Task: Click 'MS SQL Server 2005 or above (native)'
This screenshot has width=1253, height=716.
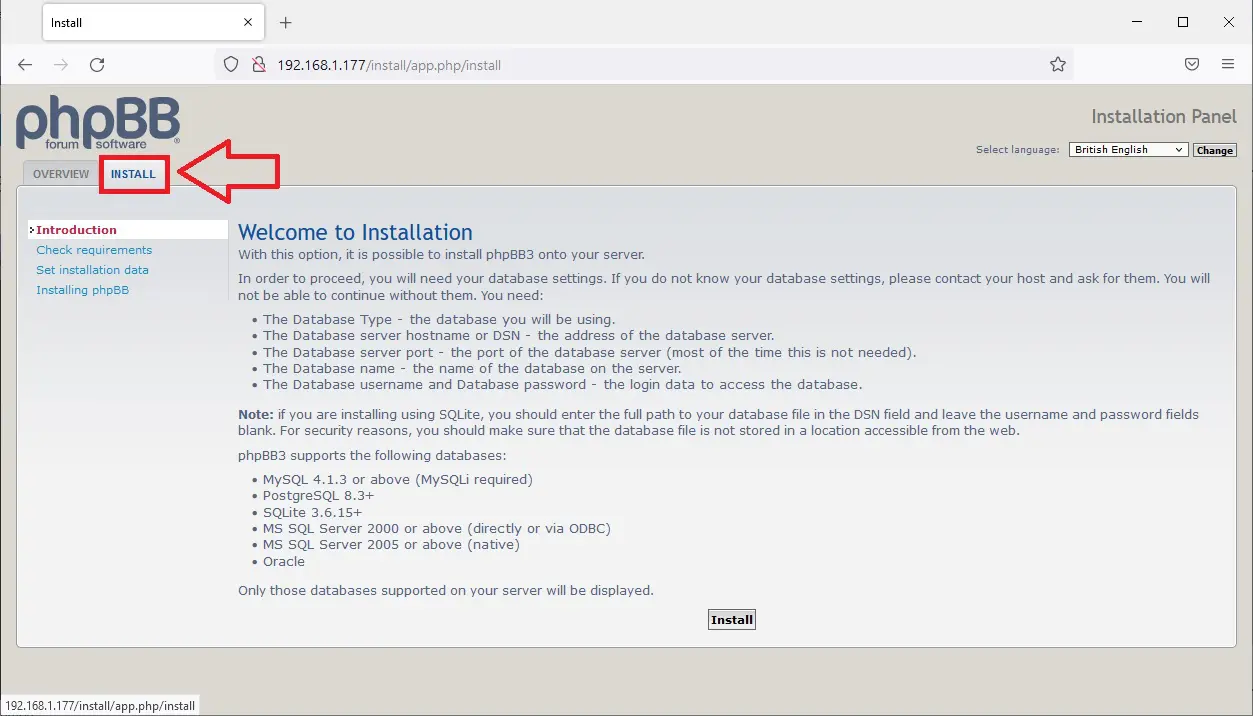Action: click(x=391, y=545)
